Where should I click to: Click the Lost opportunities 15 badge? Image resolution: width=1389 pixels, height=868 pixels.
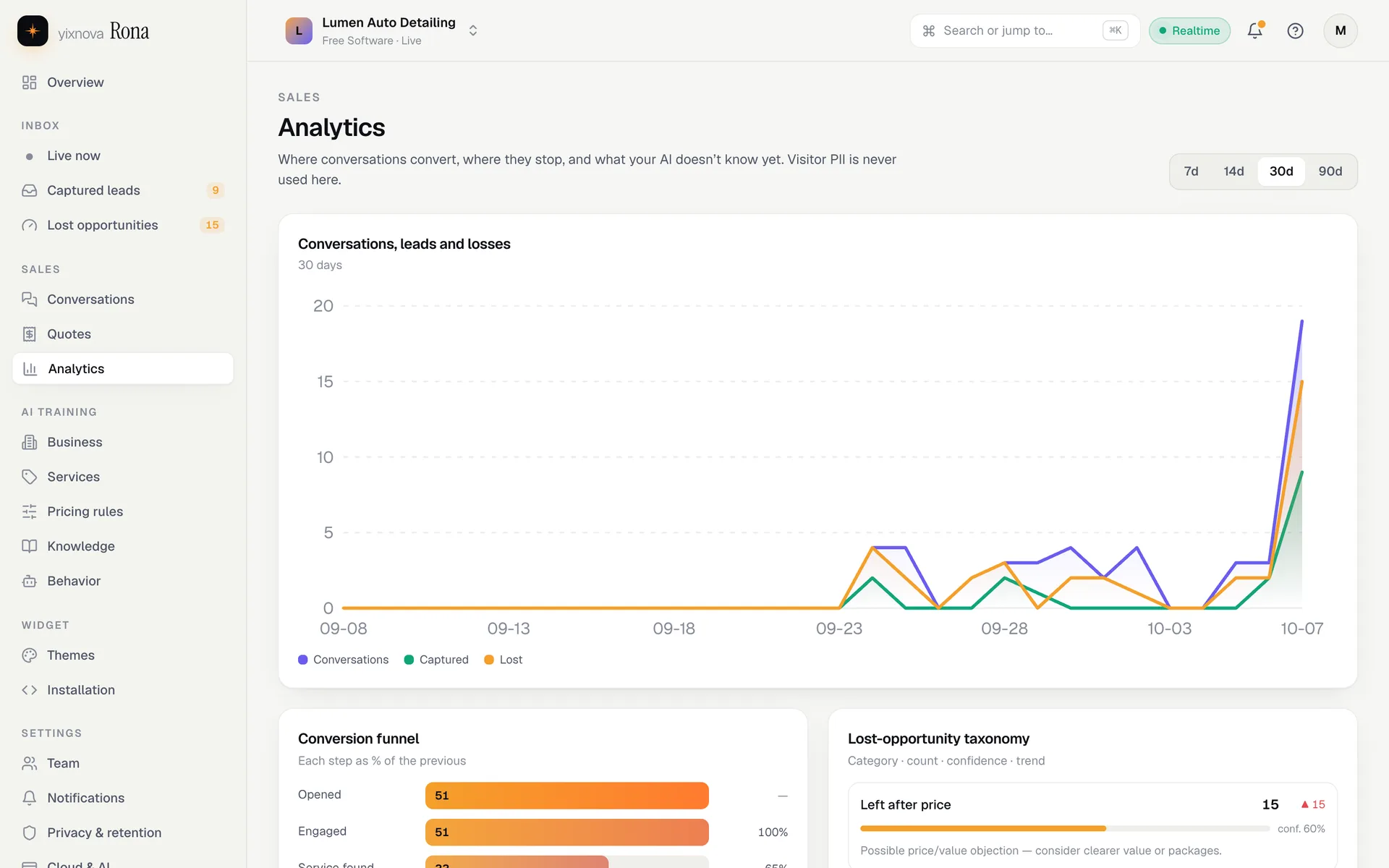(212, 225)
